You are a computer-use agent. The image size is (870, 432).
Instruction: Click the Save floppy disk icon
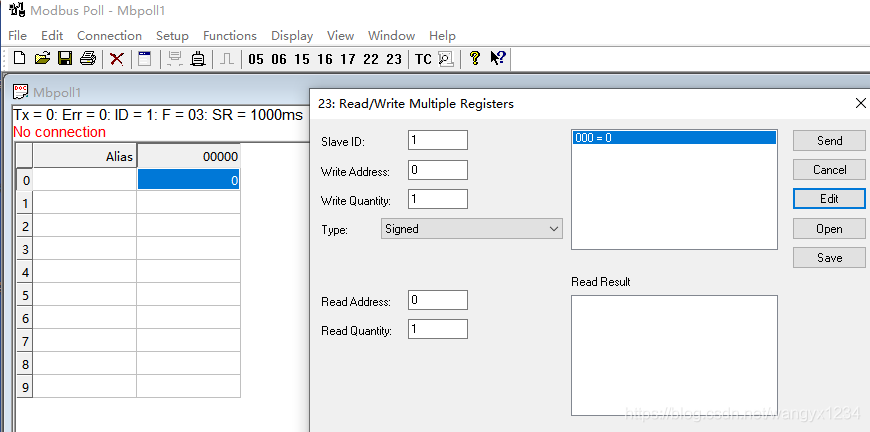tap(65, 58)
